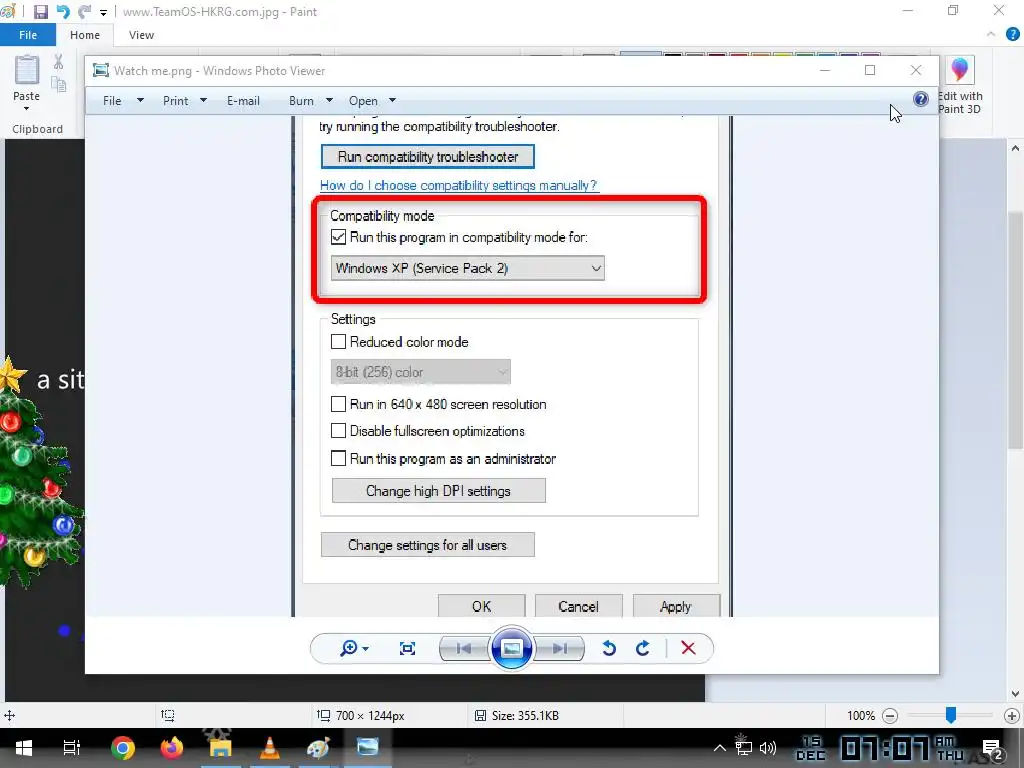Click the Paste clipboard icon in Paint
Screen dimensions: 1024x768
[27, 70]
